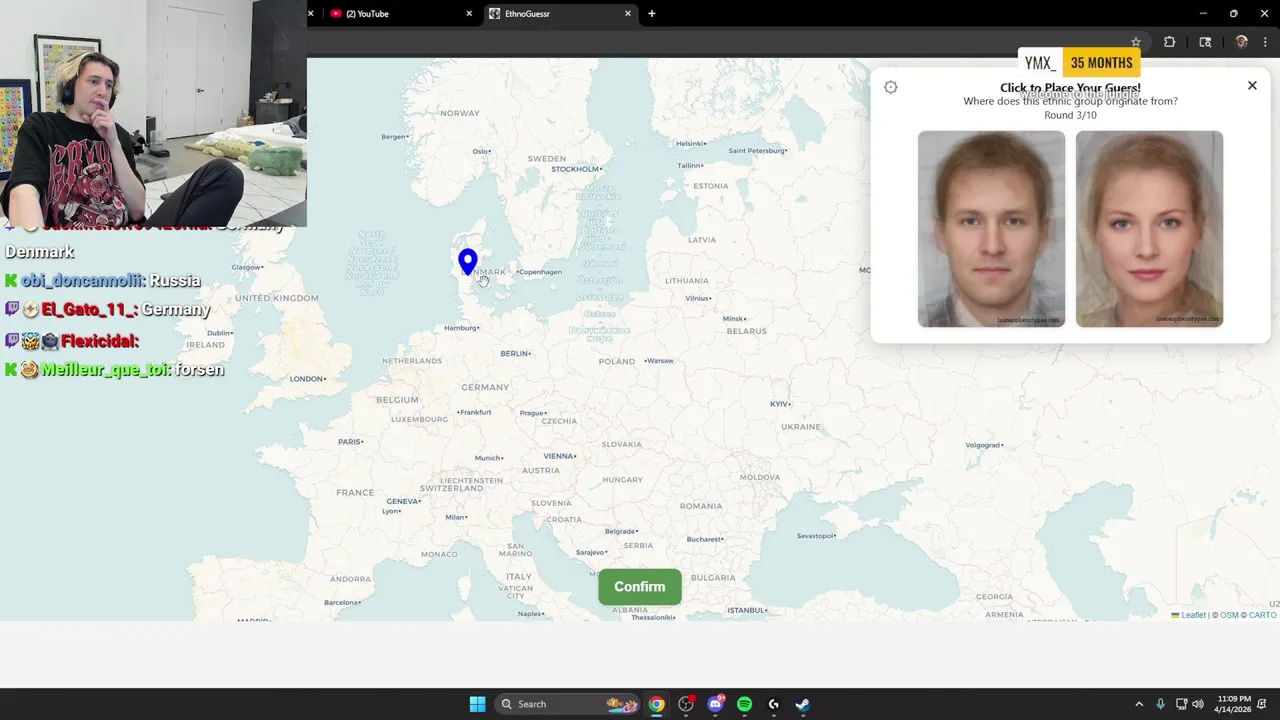This screenshot has height=720, width=1280.
Task: Click Bucharest label on the map
Action: 705,539
